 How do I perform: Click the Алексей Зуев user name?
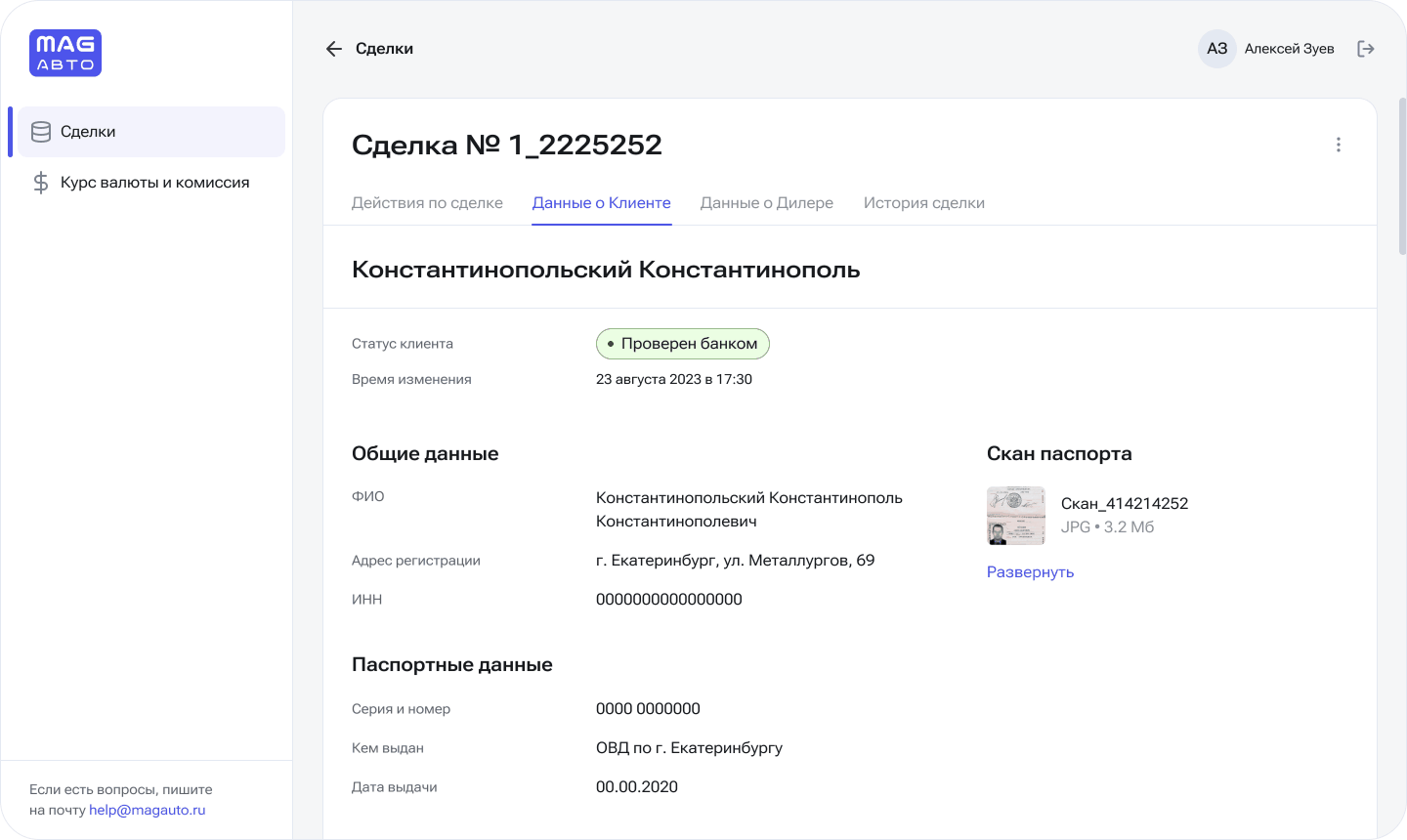(1289, 49)
